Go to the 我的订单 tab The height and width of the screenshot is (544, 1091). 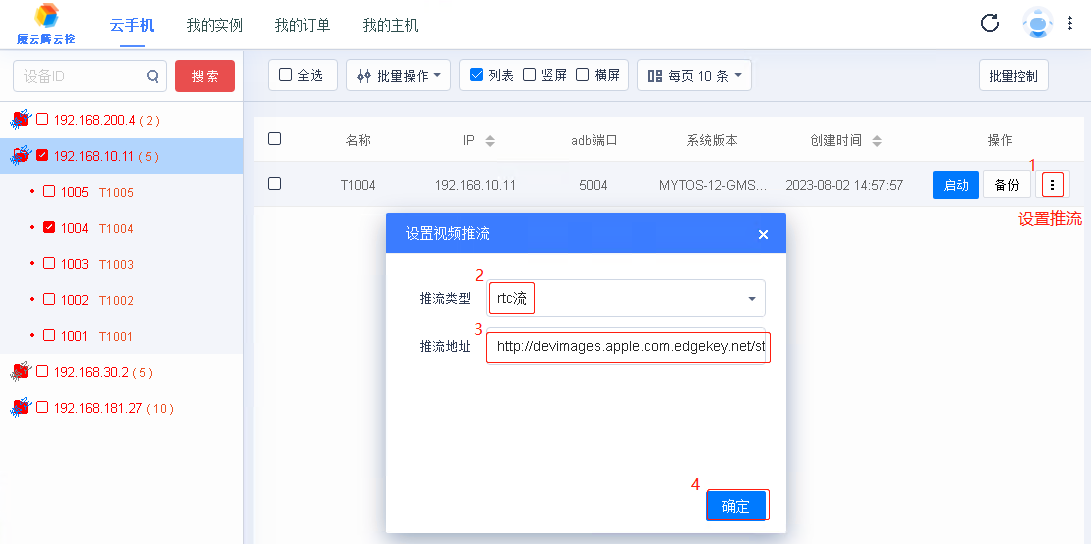click(x=302, y=25)
